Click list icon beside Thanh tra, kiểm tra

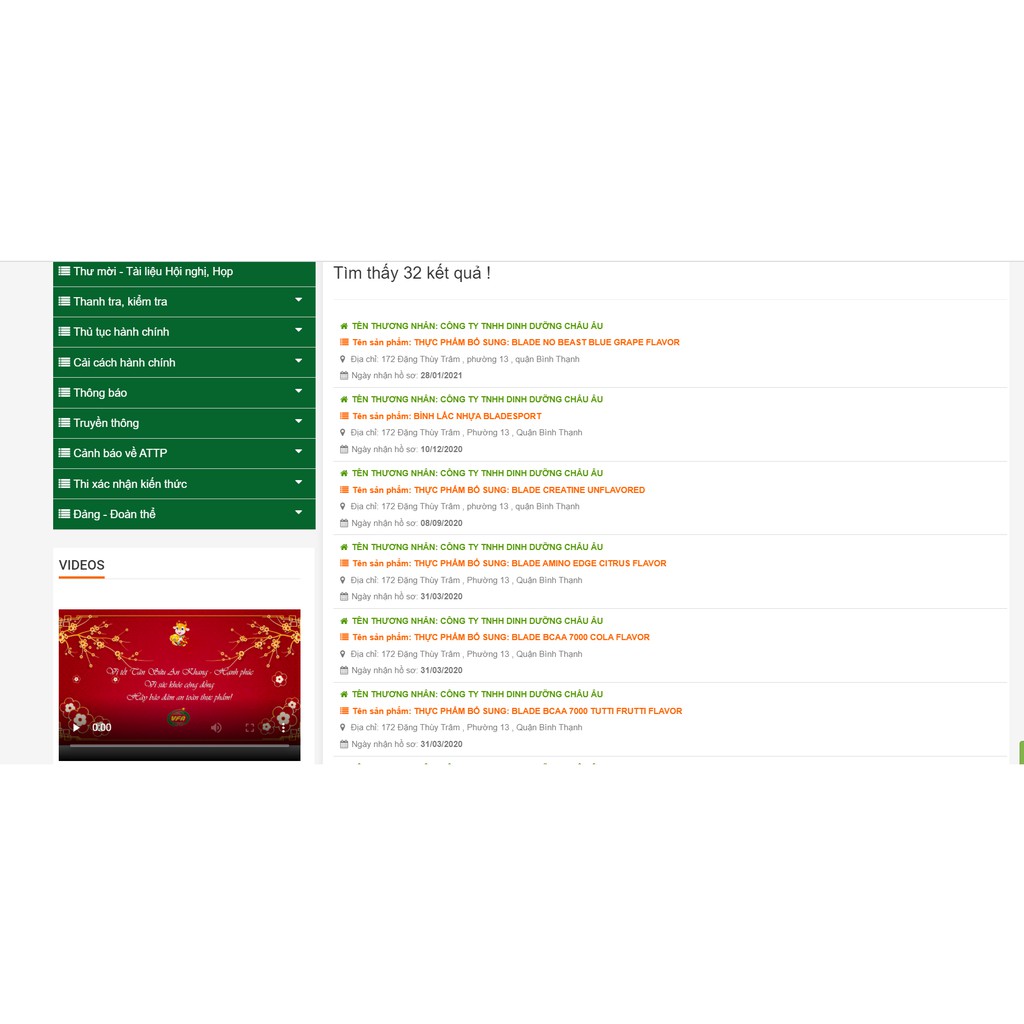(x=64, y=301)
